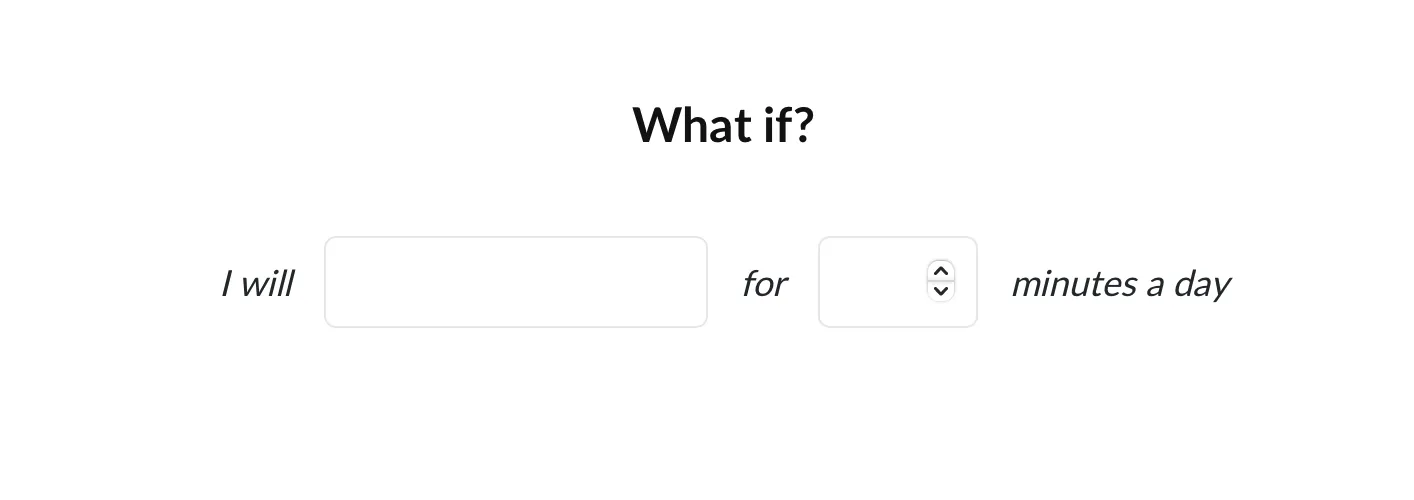This screenshot has width=1414, height=500.
Task: Click the up arrow on minutes stepper
Action: (940, 272)
